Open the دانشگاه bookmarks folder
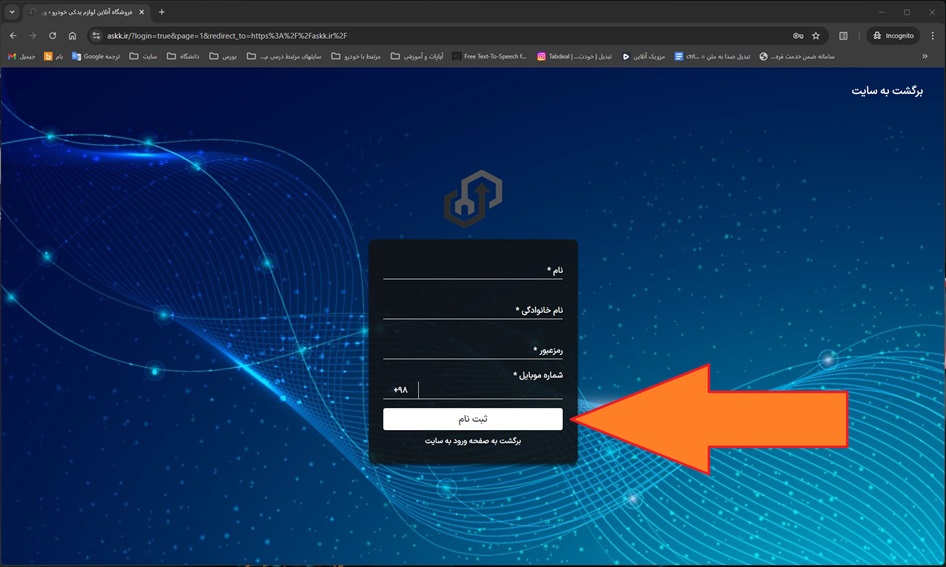 pyautogui.click(x=183, y=56)
